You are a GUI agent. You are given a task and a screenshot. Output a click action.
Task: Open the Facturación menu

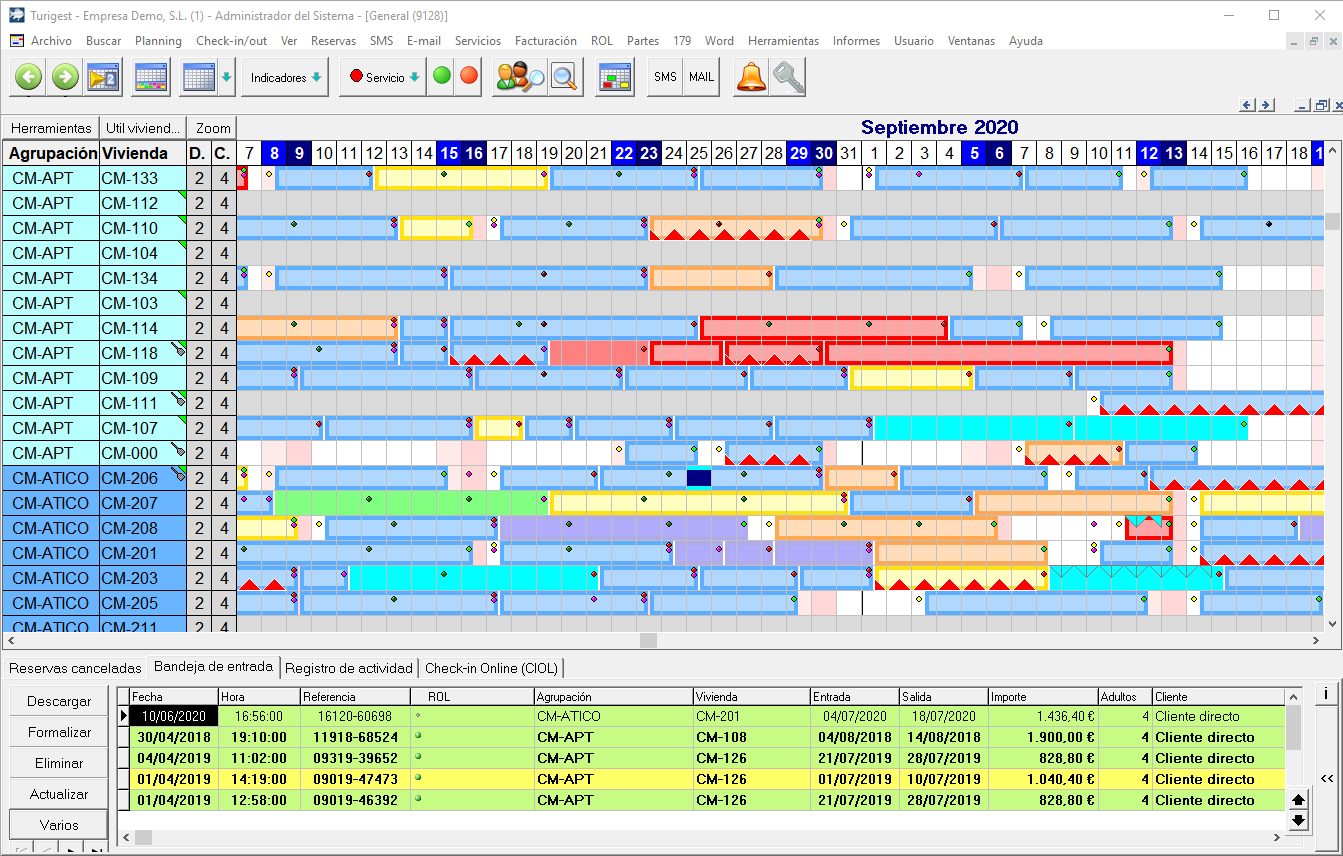point(545,41)
